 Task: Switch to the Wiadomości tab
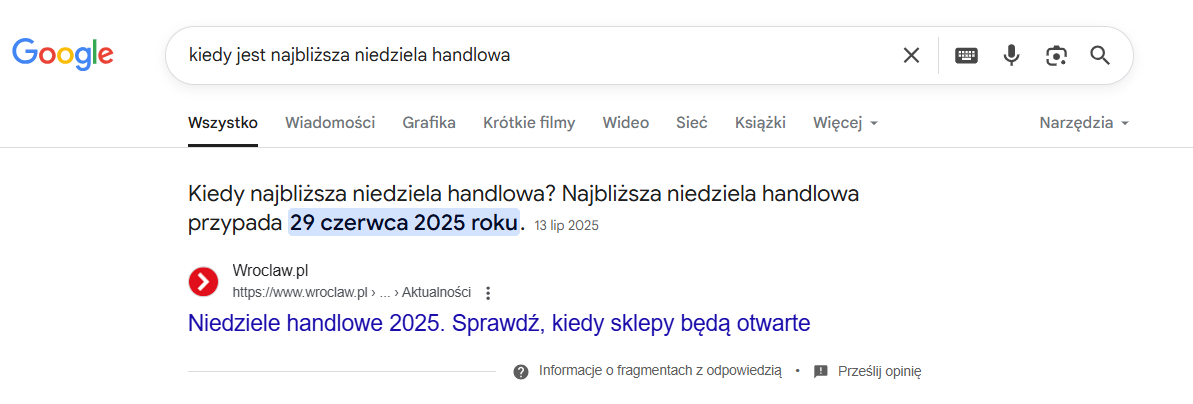tap(330, 123)
